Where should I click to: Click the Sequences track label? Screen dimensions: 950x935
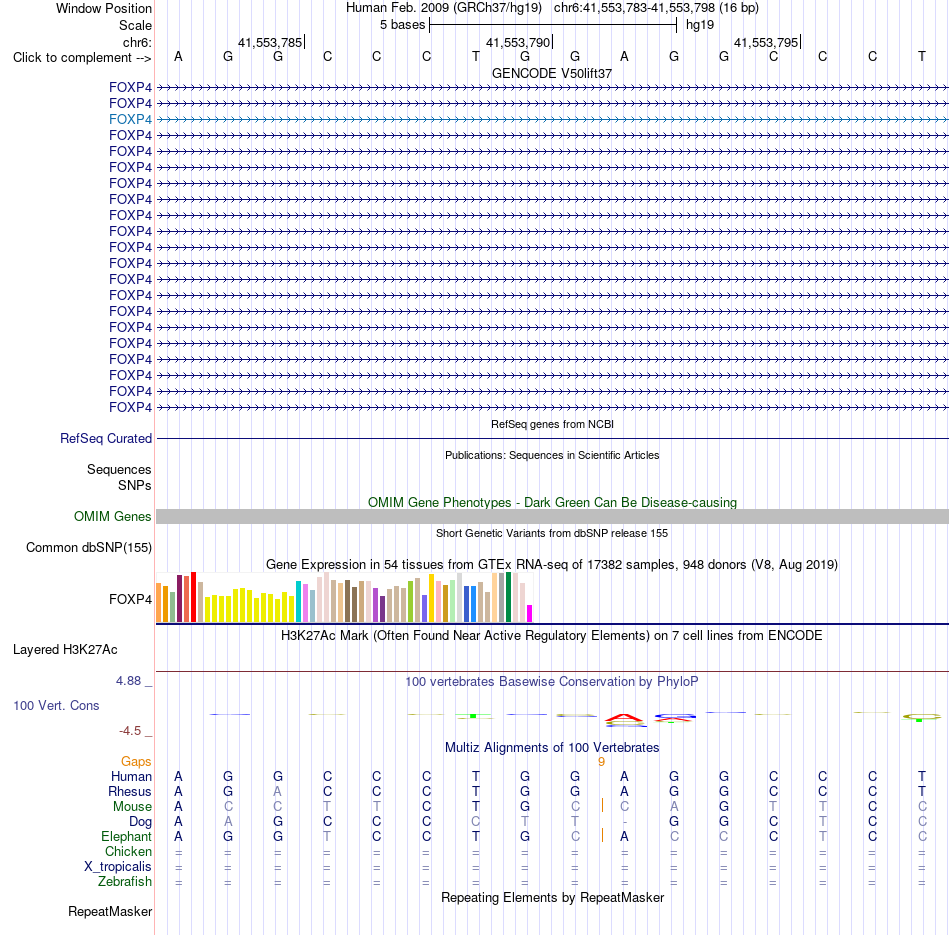click(x=119, y=470)
